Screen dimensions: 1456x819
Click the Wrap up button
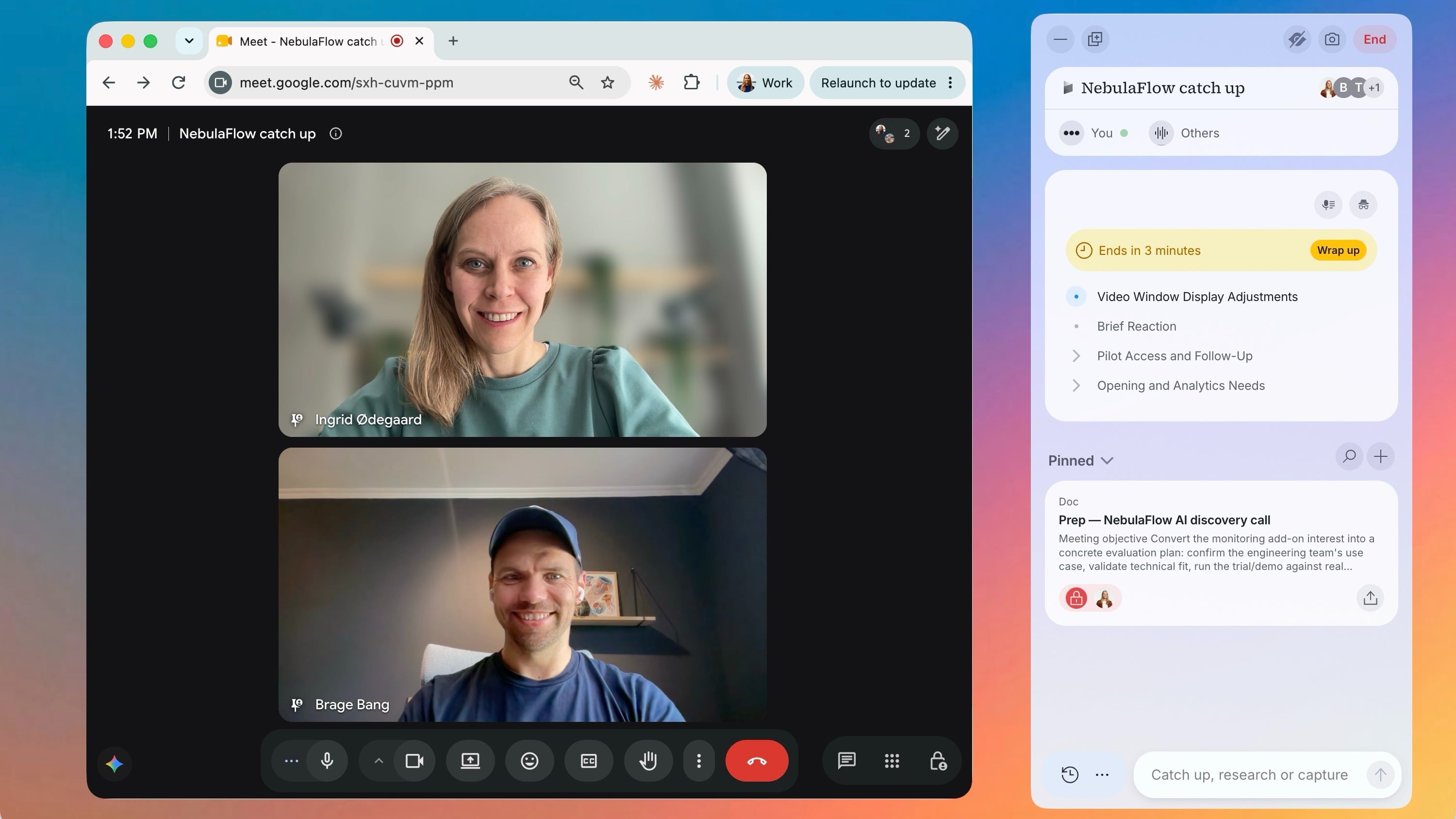pyautogui.click(x=1338, y=251)
